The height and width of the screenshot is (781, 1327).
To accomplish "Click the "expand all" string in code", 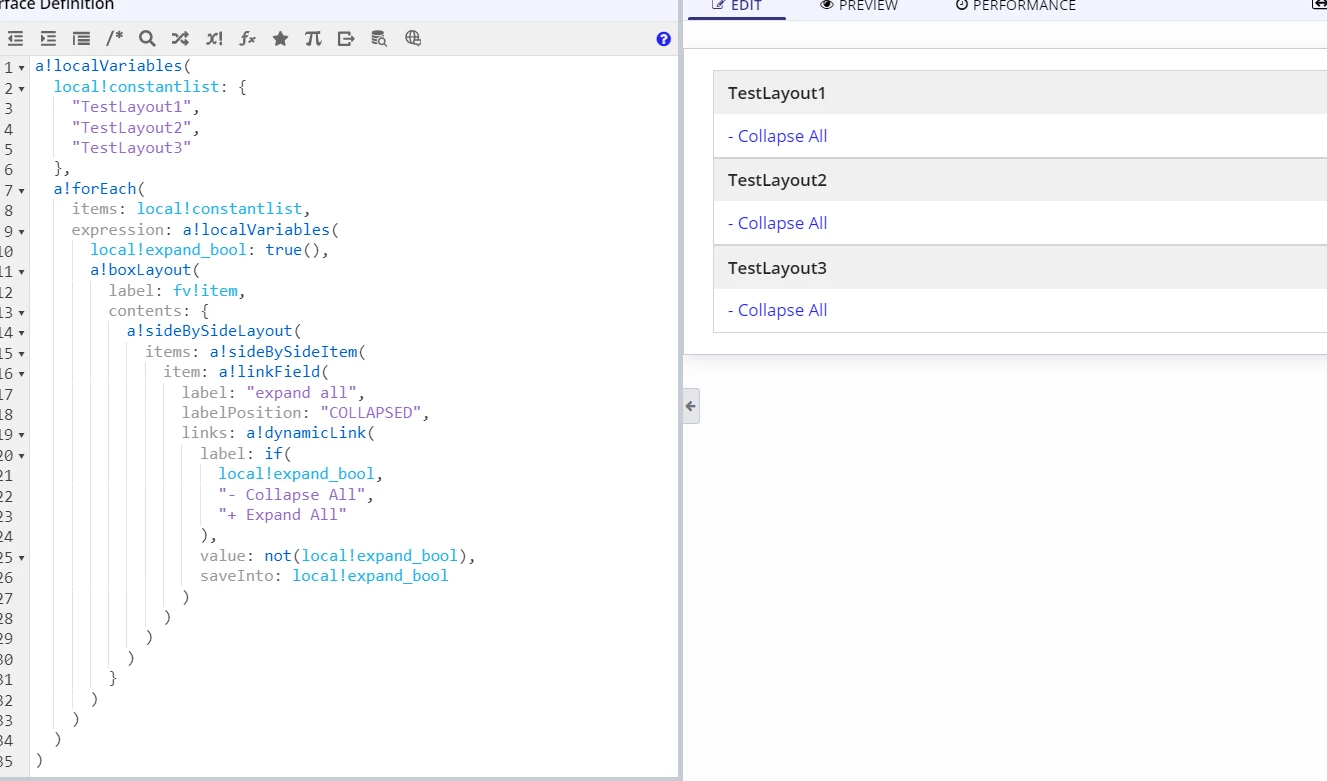I will coord(300,393).
